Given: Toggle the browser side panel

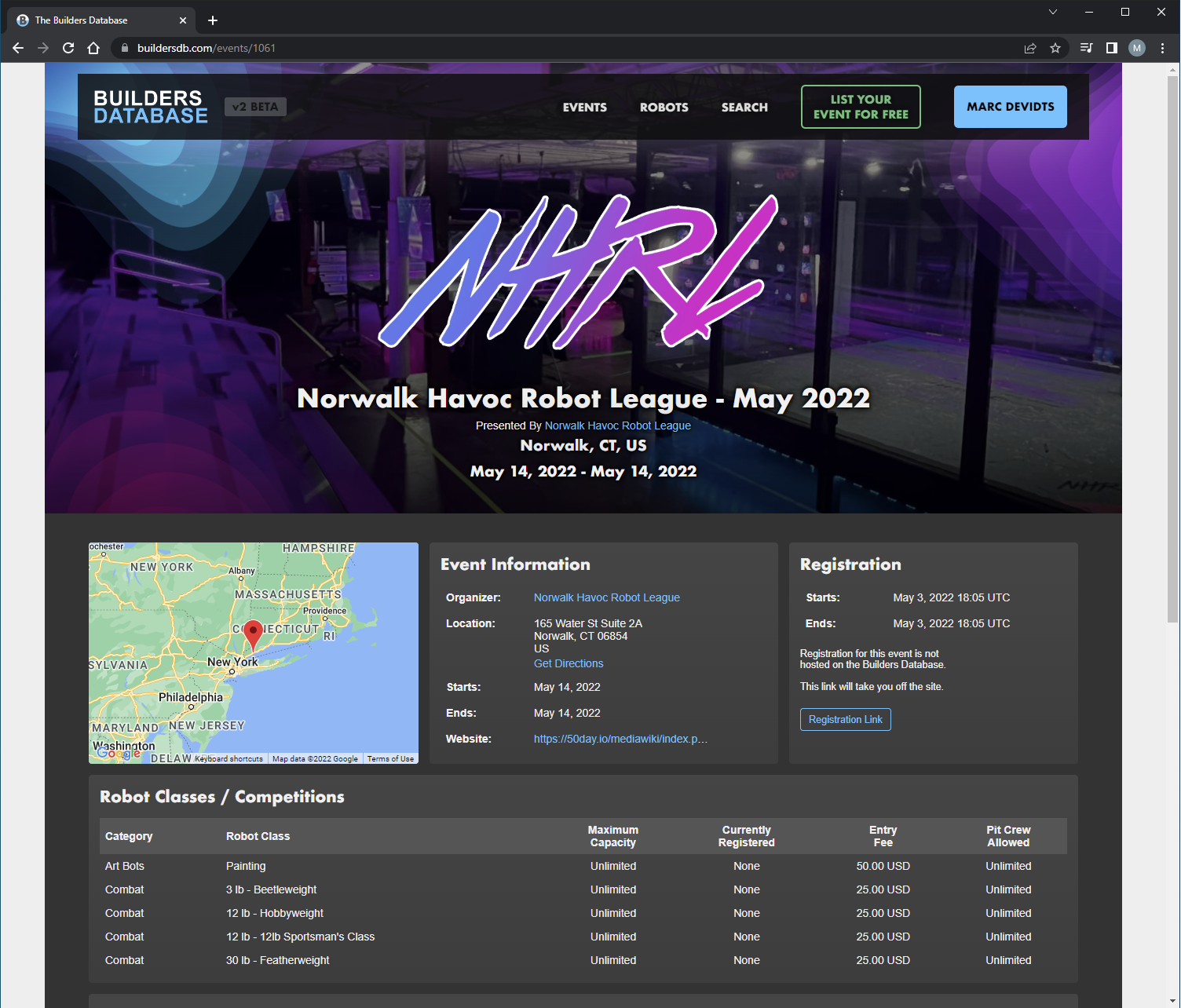Looking at the screenshot, I should pos(1112,48).
